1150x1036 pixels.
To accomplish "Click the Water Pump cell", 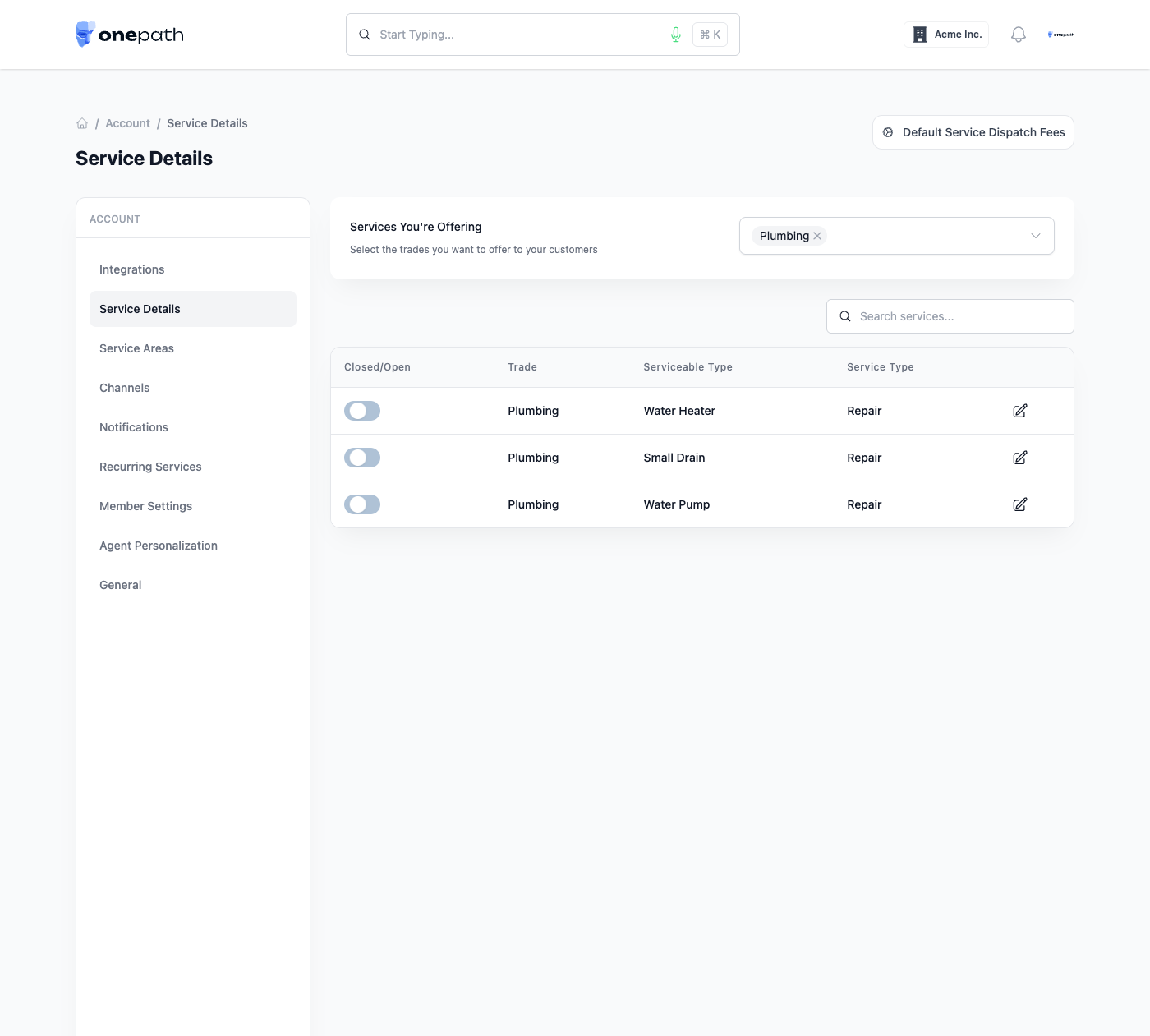I will pyautogui.click(x=677, y=504).
